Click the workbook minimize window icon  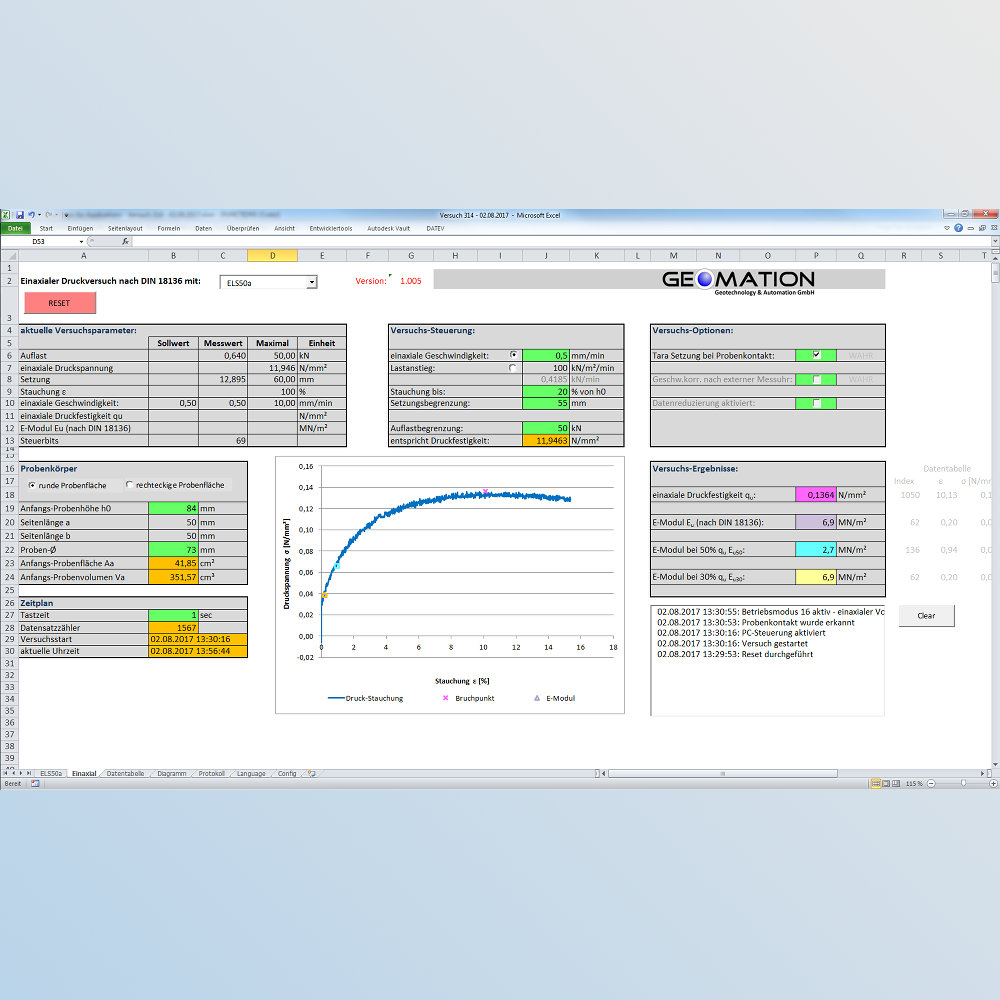(x=971, y=228)
